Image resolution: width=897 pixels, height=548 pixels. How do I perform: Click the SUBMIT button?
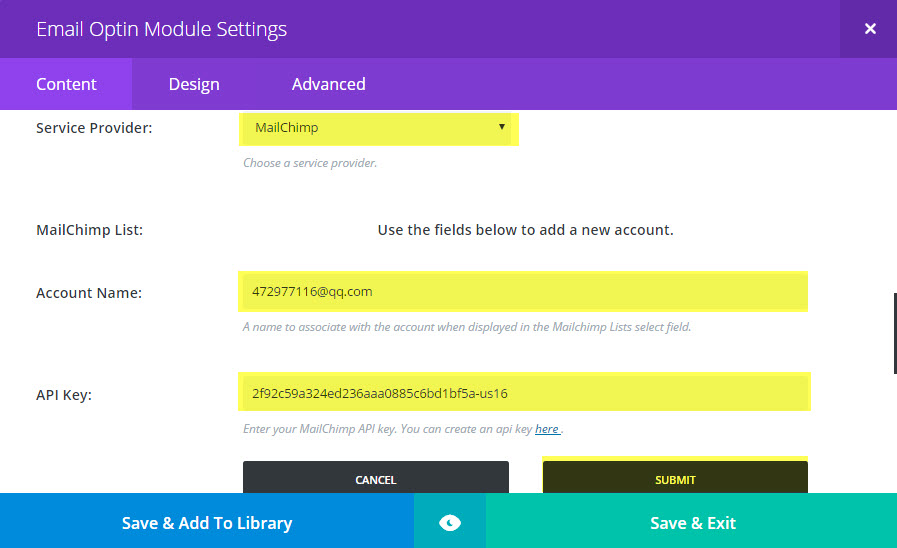(x=675, y=478)
